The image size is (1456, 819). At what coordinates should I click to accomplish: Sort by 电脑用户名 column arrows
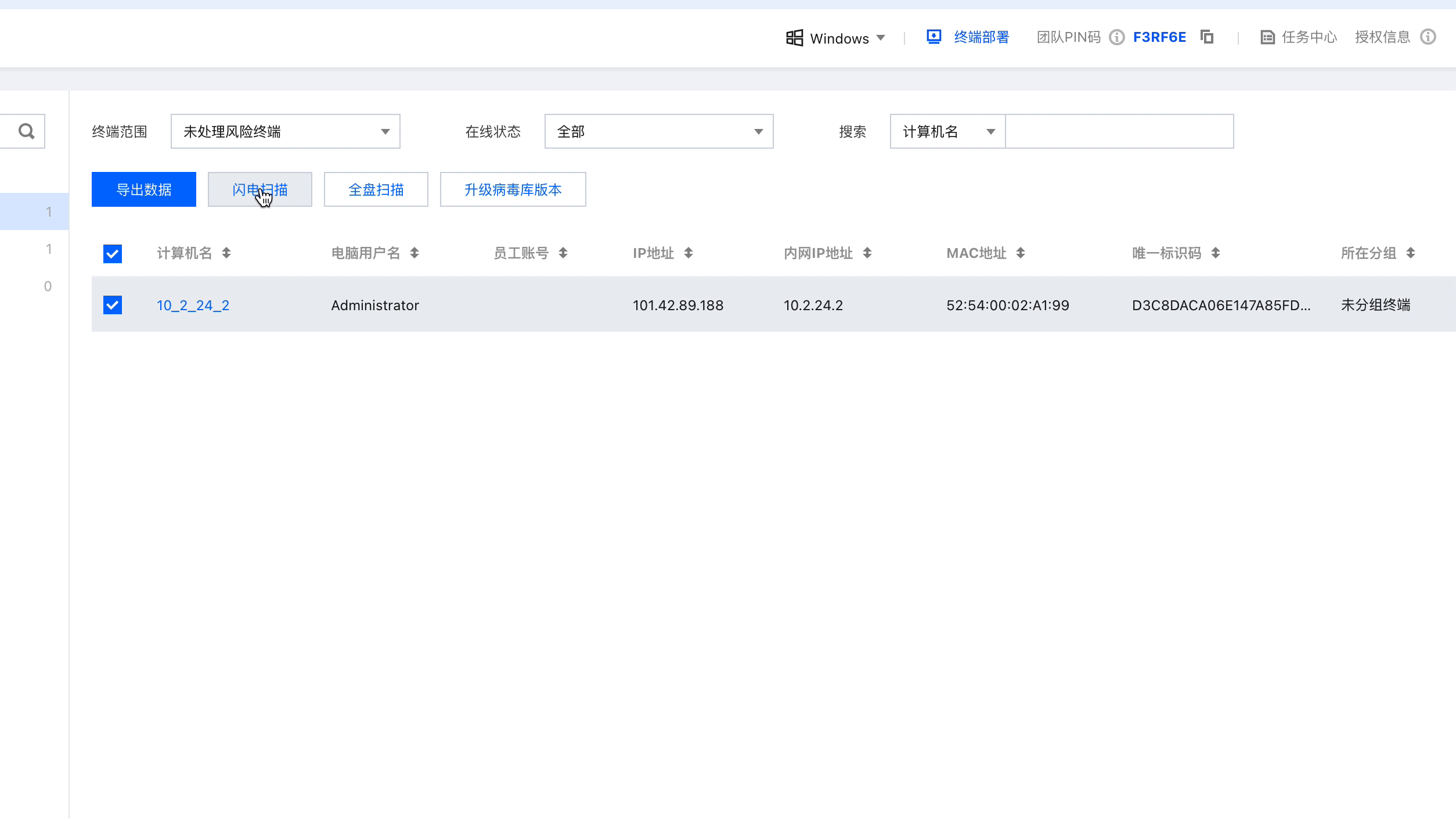pyautogui.click(x=415, y=253)
